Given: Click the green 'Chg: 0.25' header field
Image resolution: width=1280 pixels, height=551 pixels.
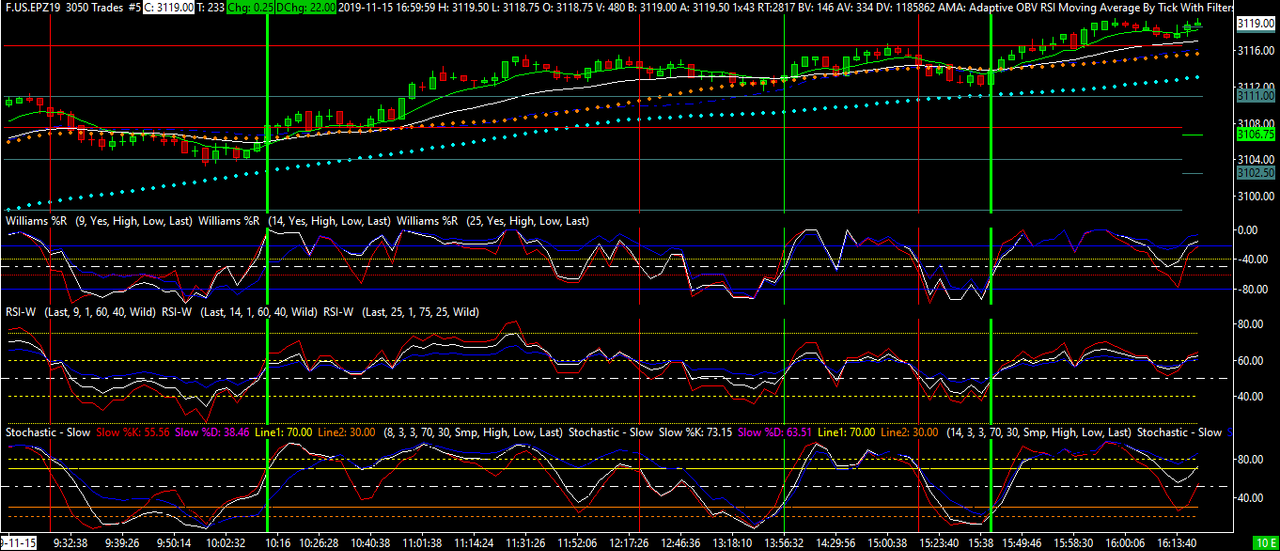Looking at the screenshot, I should (252, 7).
